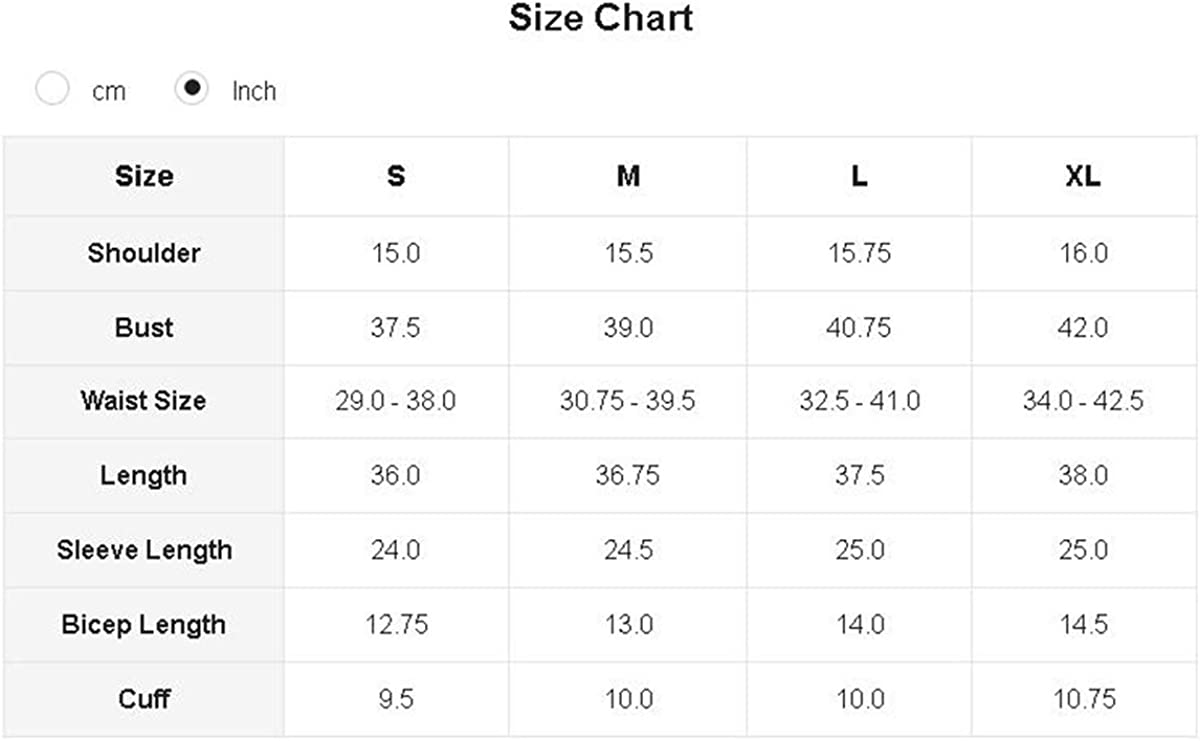Select the Inch unit radio button
1200x741 pixels.
tap(191, 89)
